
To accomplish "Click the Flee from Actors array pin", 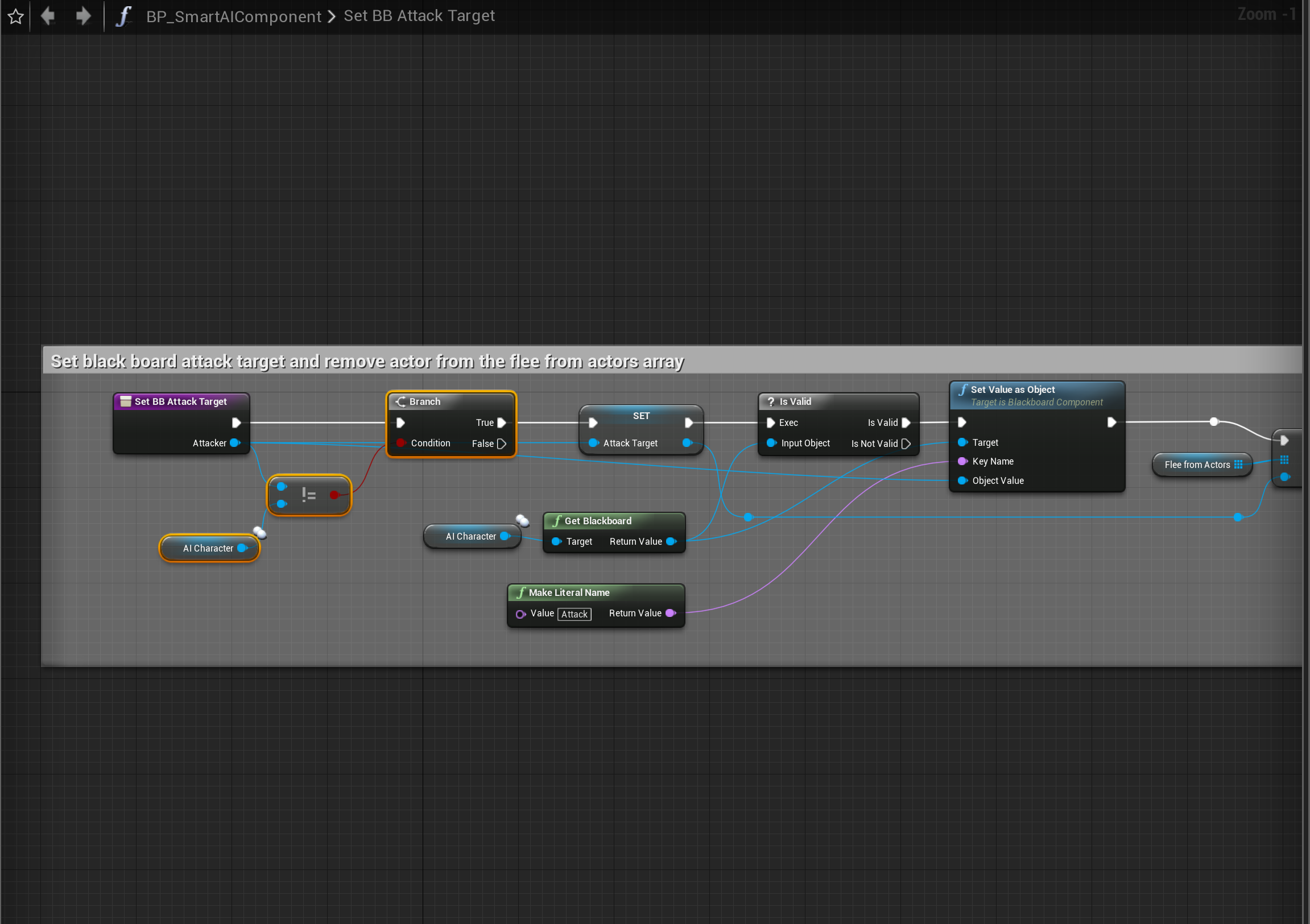I will (x=1238, y=465).
